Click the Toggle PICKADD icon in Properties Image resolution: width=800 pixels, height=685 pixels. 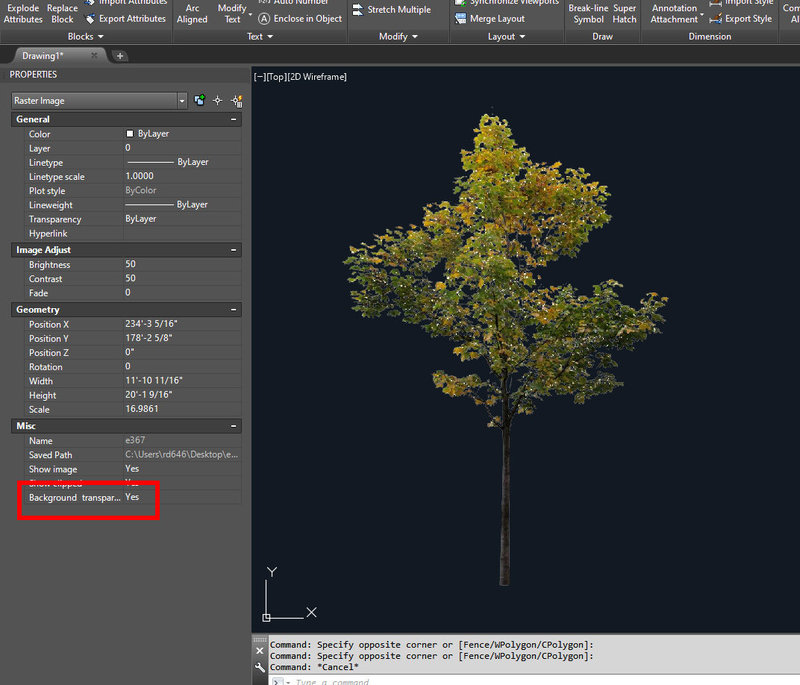tap(200, 100)
